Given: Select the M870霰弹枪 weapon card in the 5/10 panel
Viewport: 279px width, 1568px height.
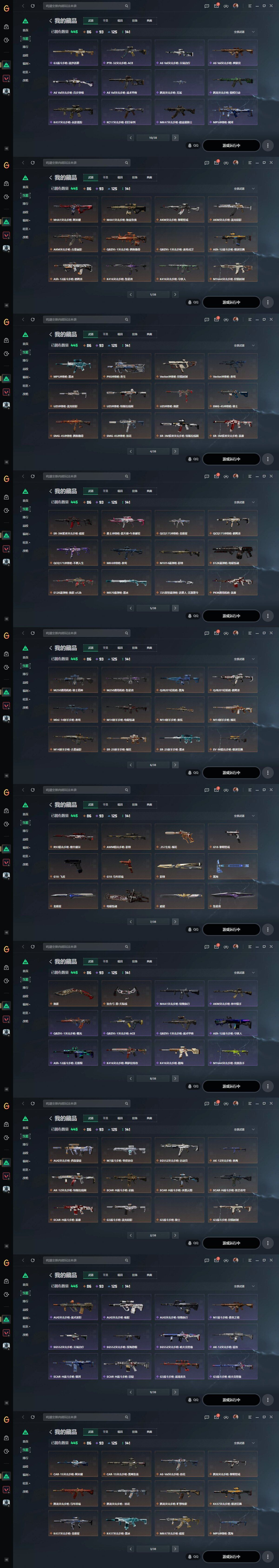Looking at the screenshot, I should pyautogui.click(x=127, y=583).
